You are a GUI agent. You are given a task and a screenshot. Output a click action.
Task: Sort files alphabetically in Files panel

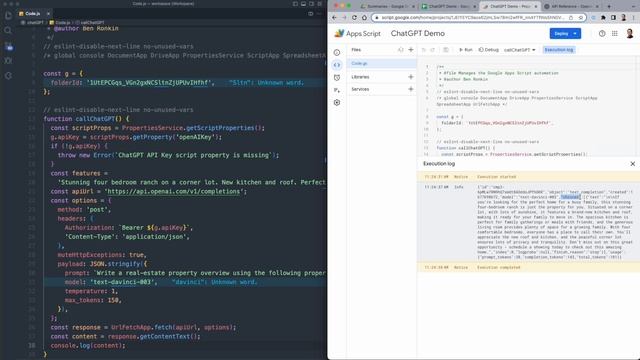pyautogui.click(x=400, y=50)
